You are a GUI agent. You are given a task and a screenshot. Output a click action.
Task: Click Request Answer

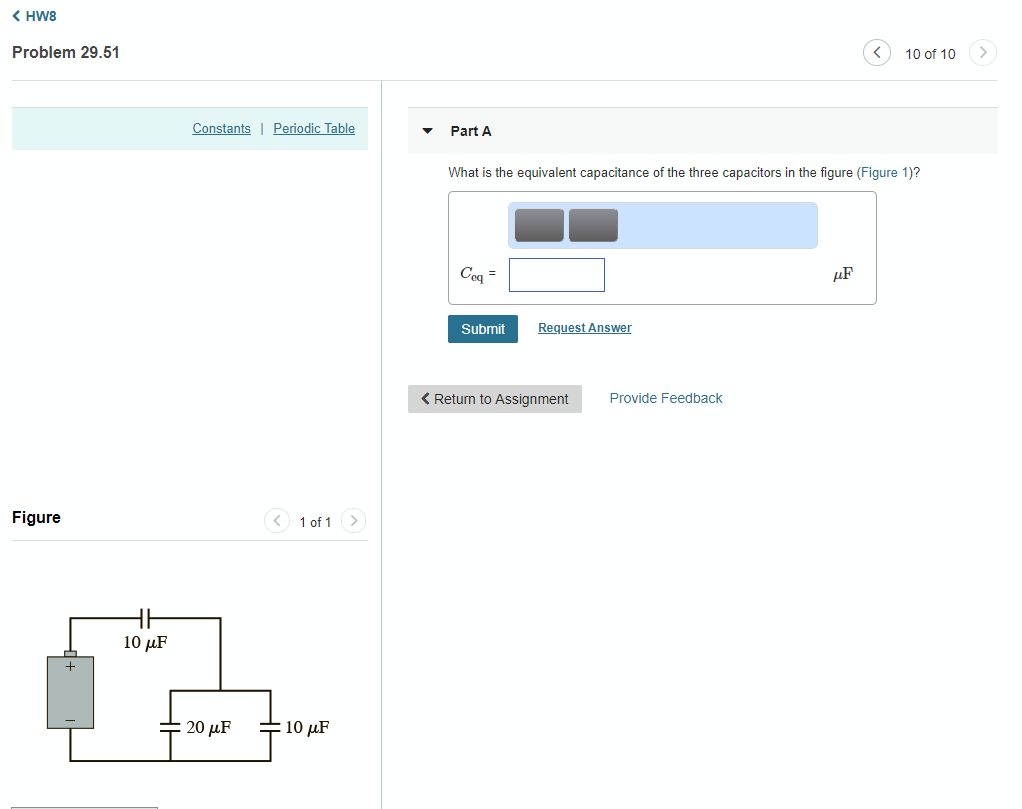584,327
